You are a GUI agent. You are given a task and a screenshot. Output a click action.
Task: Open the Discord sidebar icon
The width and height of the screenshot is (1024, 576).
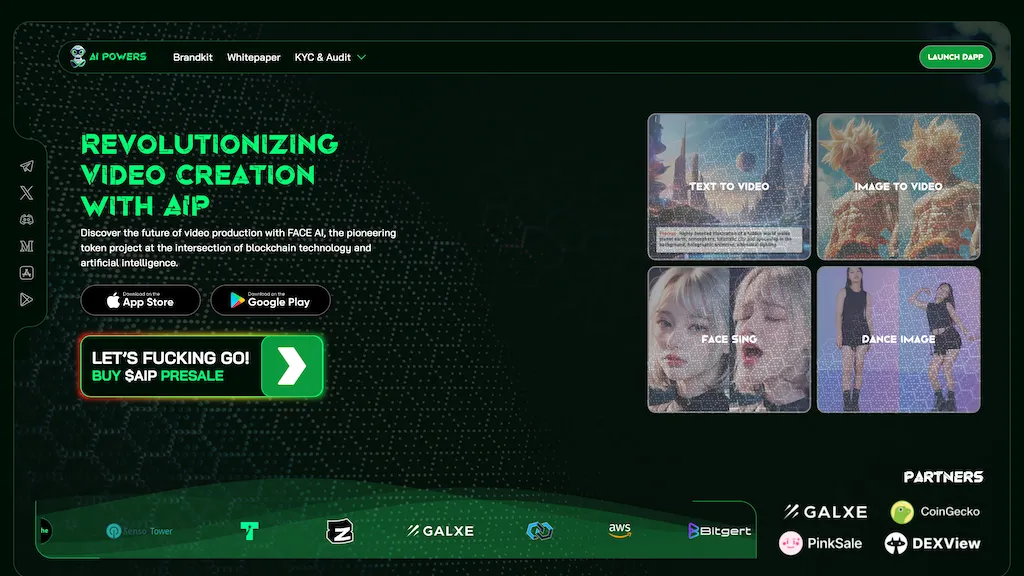26,219
